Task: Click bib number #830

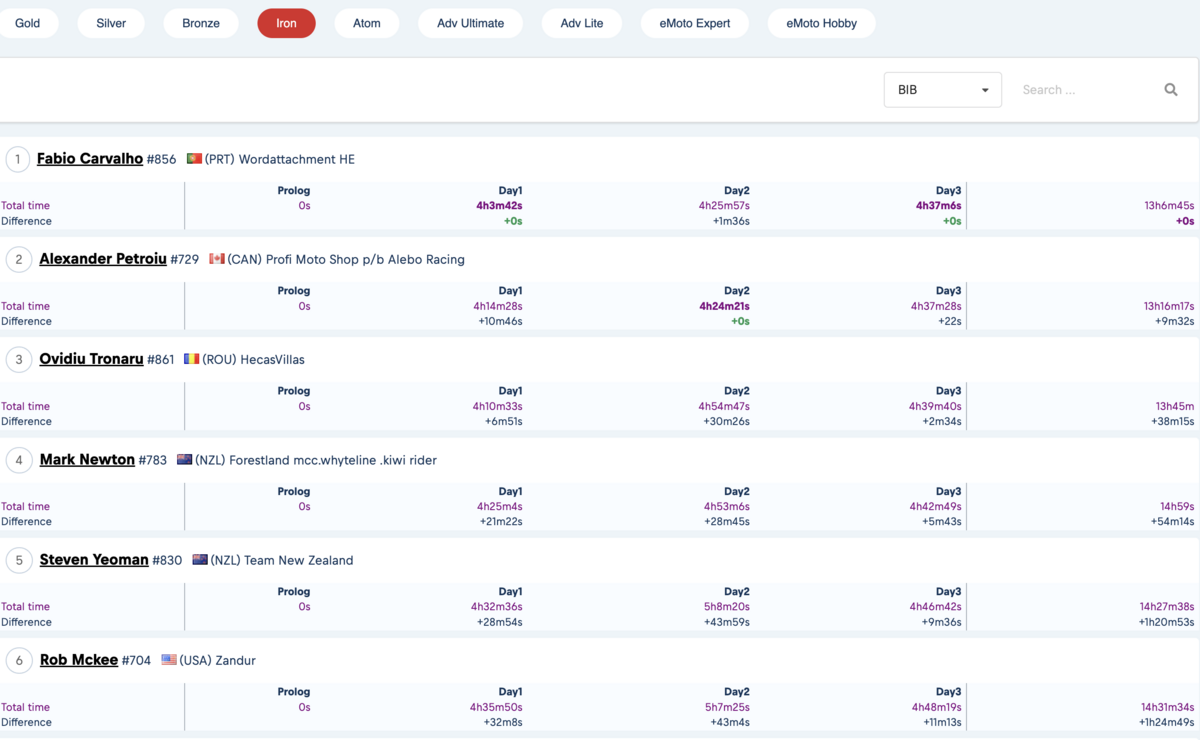Action: [167, 561]
